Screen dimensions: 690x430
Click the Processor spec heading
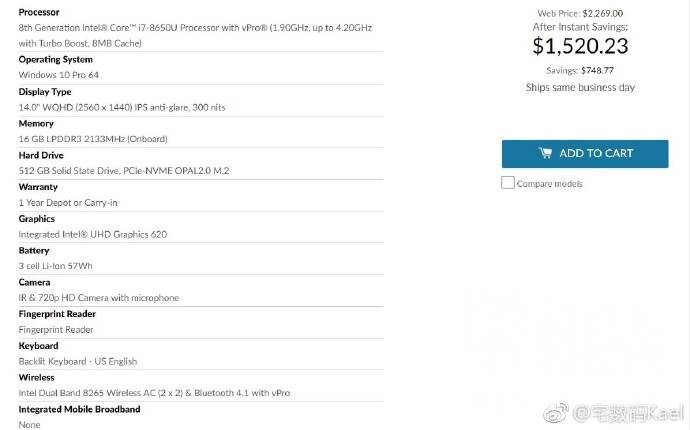tap(39, 12)
